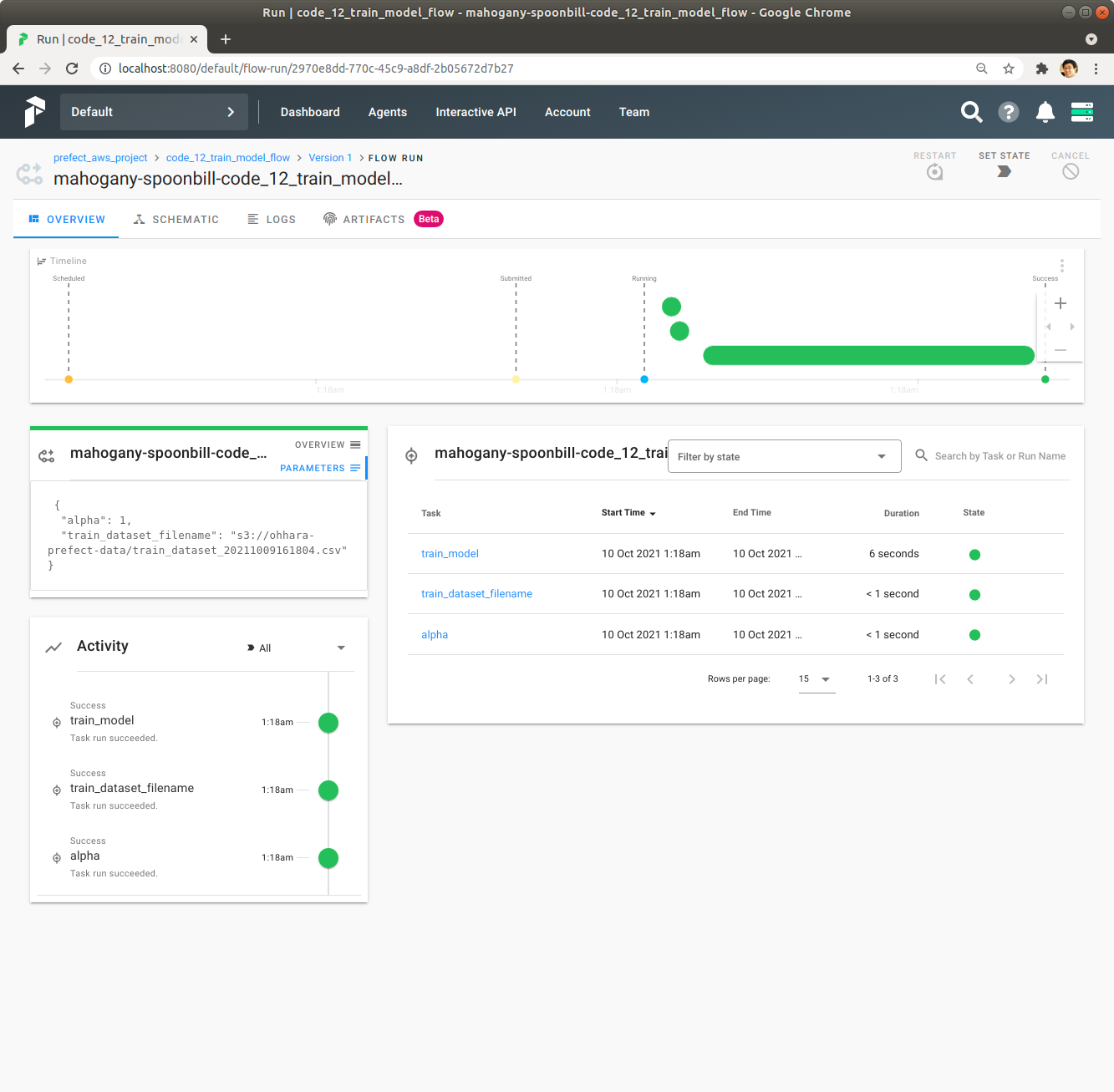The height and width of the screenshot is (1092, 1114).
Task: Open the Filter by state dropdown
Action: point(784,456)
